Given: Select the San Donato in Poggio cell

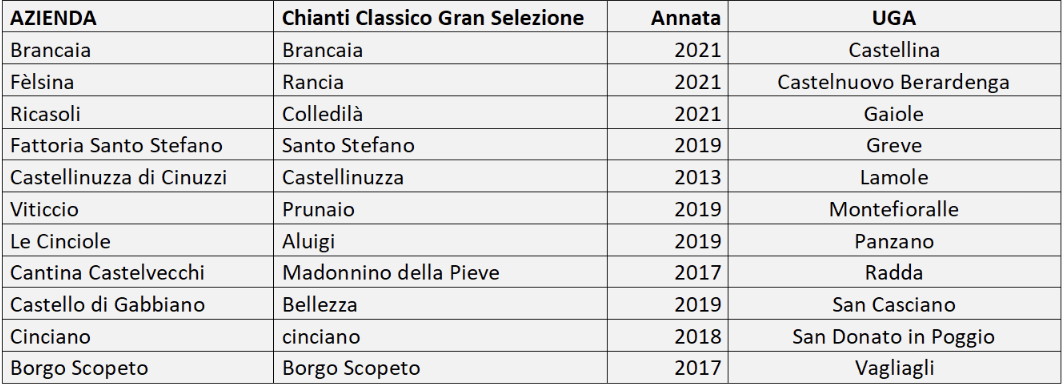Looking at the screenshot, I should [x=893, y=337].
